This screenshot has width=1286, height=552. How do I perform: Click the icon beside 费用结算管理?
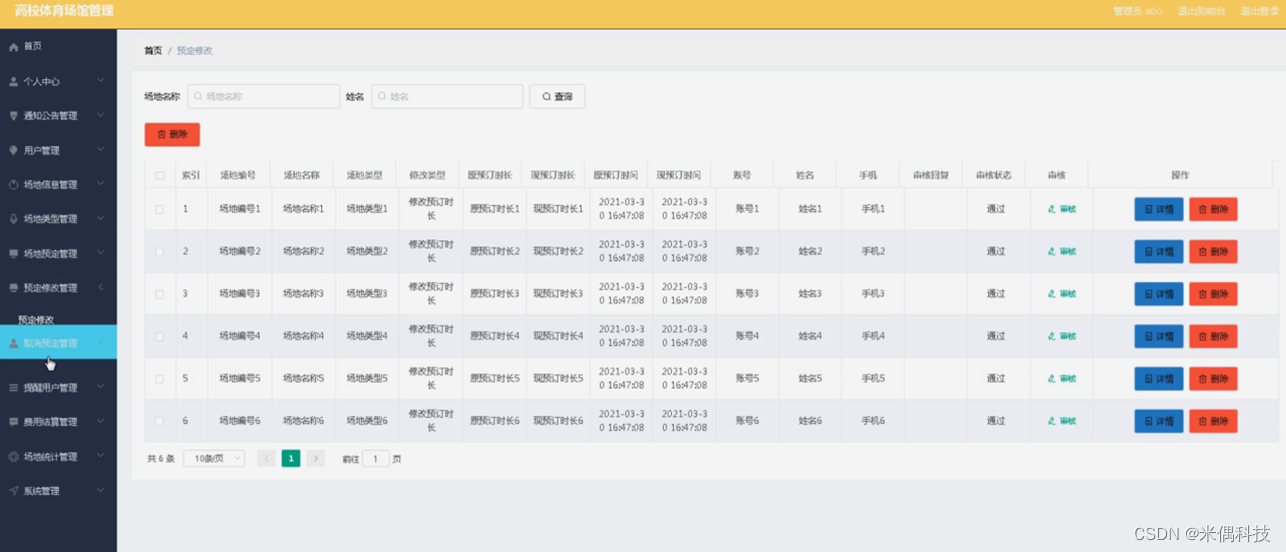tap(14, 422)
